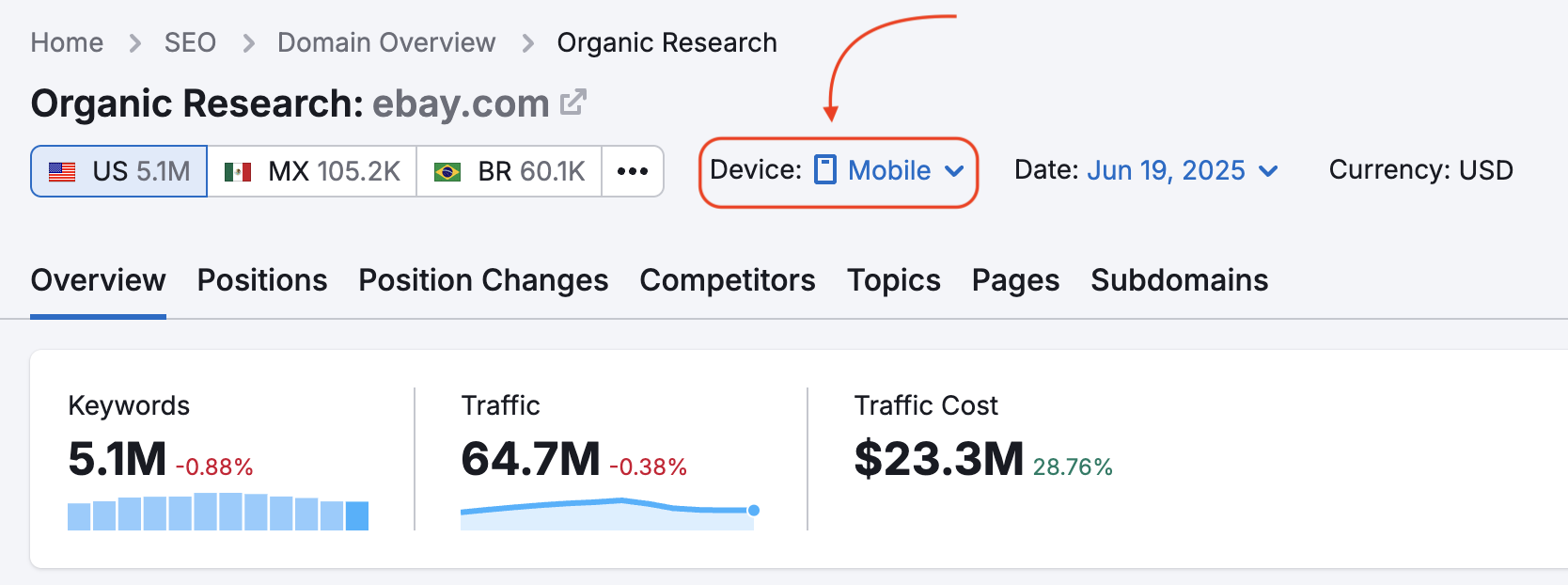Click the breadcrumb chevron after Home

[135, 42]
